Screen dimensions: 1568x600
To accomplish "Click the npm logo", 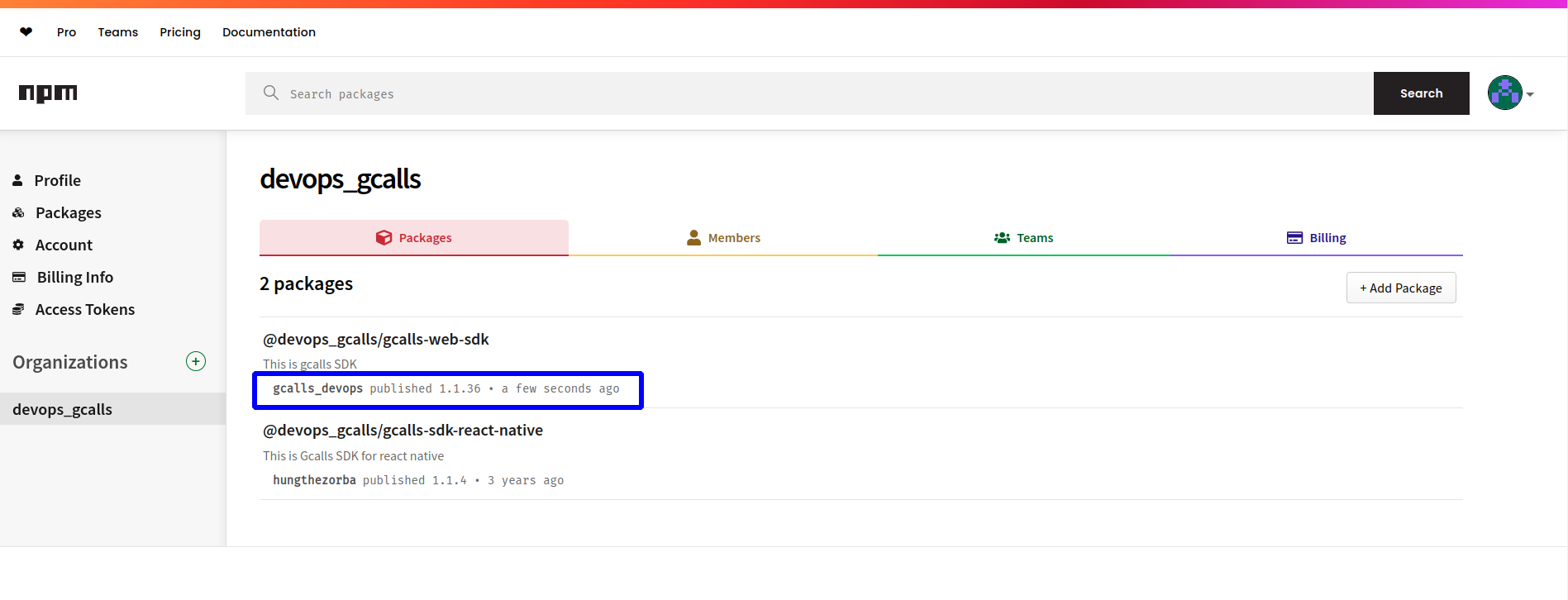I will (x=48, y=93).
